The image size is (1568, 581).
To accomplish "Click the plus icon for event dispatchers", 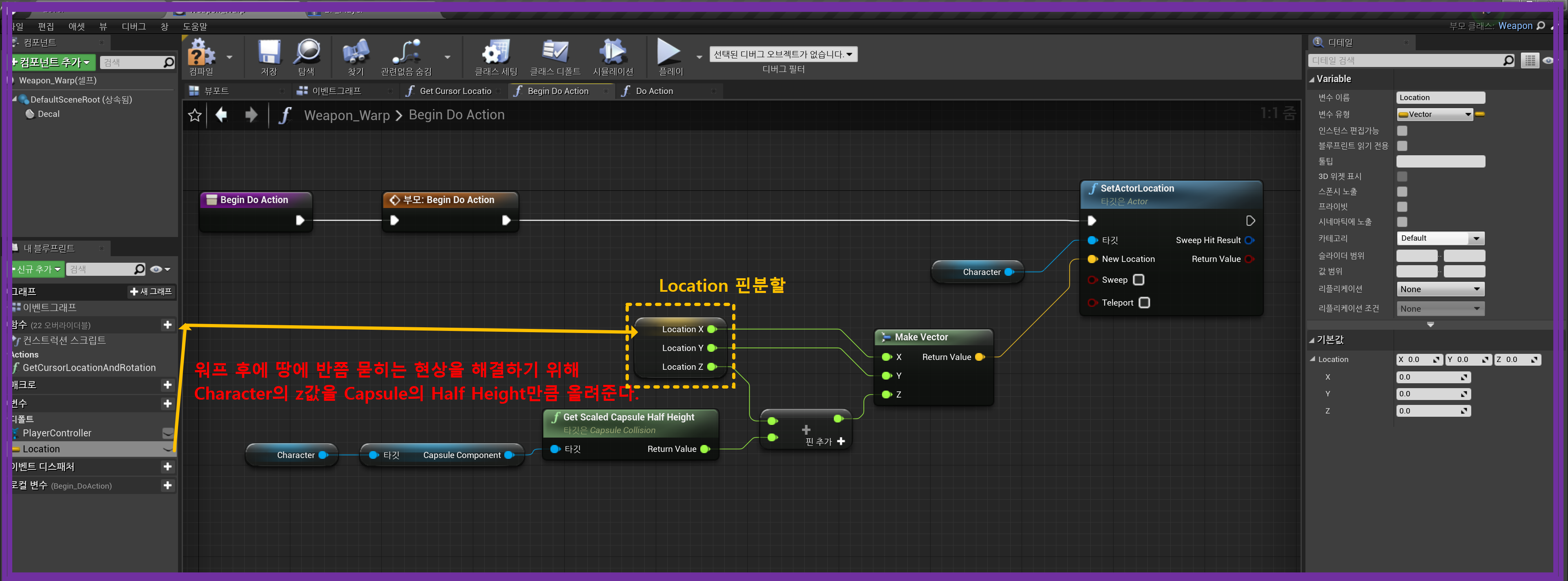I will (x=167, y=467).
